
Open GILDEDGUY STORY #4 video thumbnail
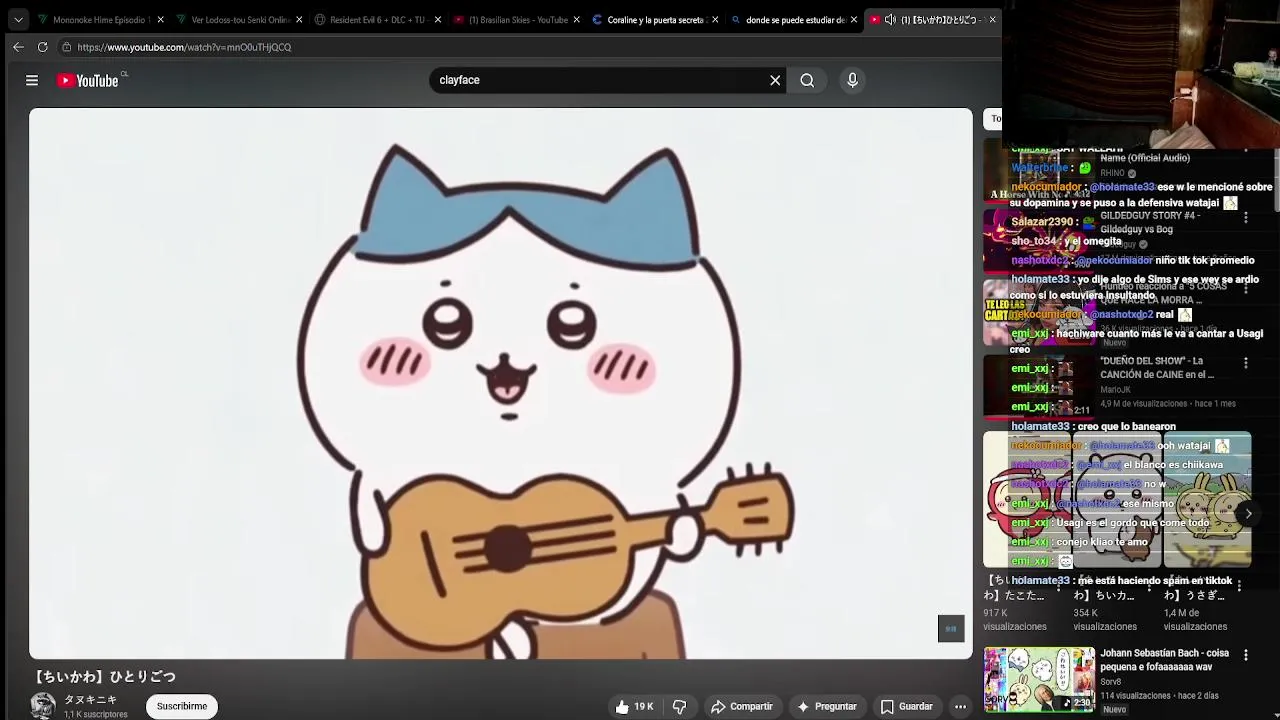tap(1038, 241)
